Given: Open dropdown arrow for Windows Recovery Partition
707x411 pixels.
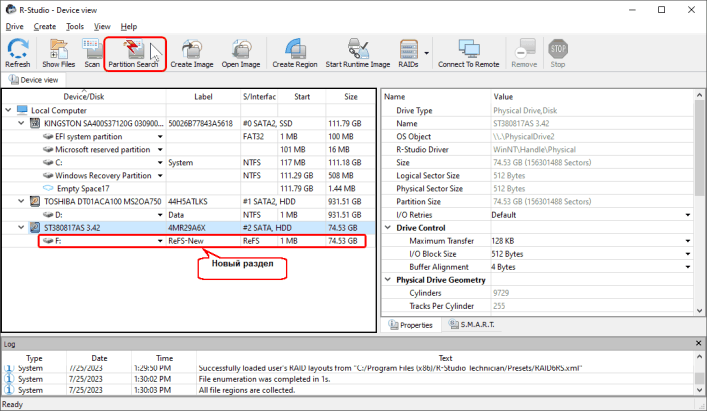Looking at the screenshot, I should (160, 176).
